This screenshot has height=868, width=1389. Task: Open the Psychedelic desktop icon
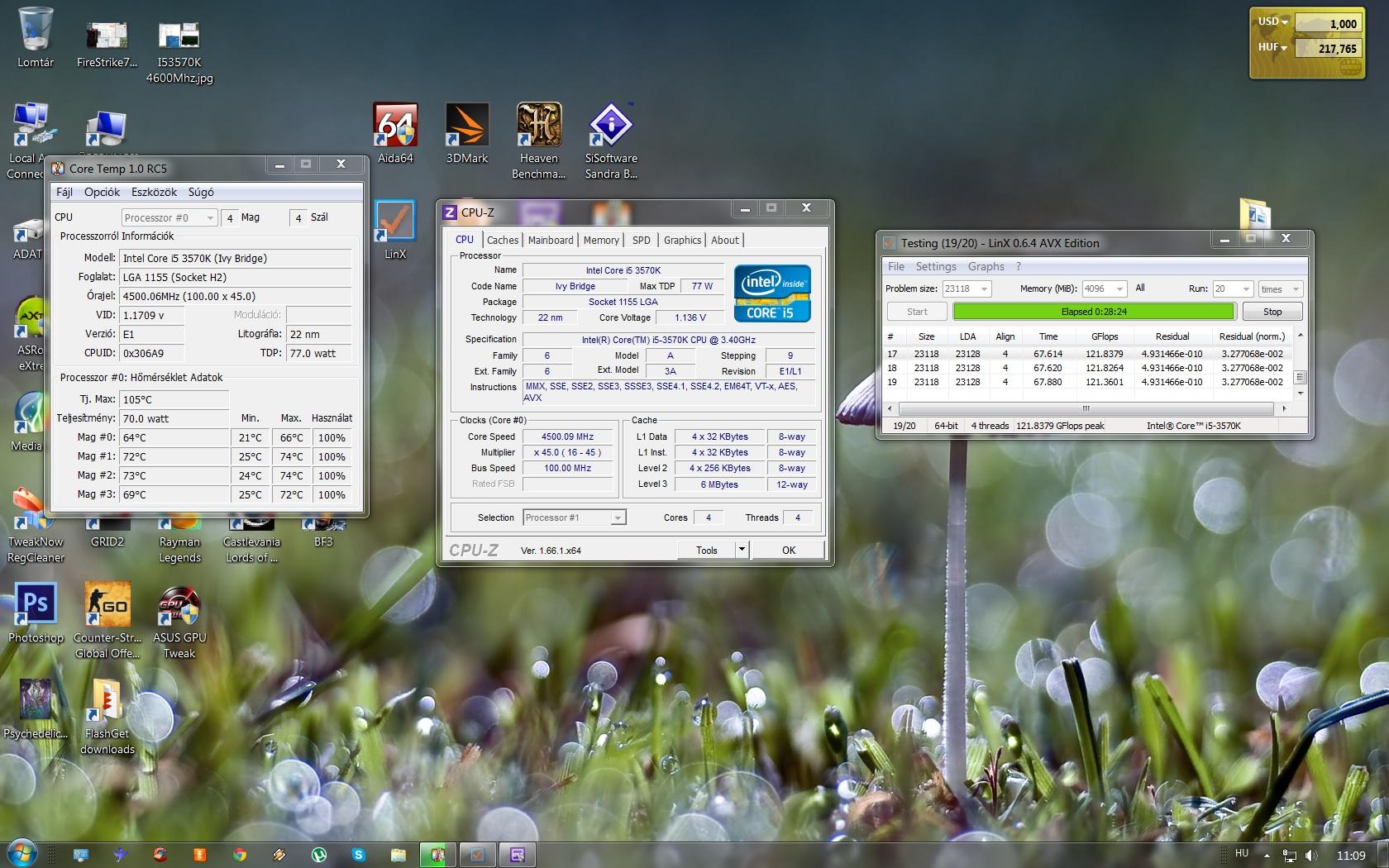click(x=36, y=708)
